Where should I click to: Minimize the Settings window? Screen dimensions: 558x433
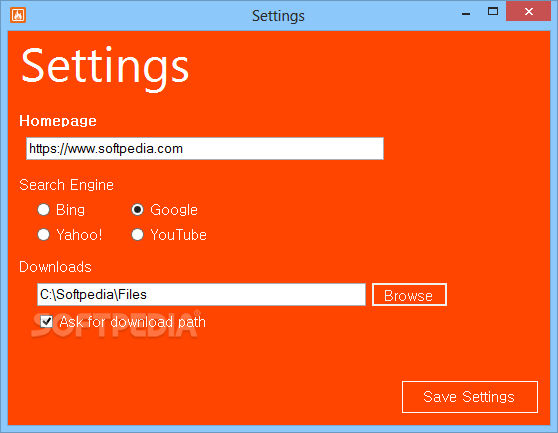[466, 14]
